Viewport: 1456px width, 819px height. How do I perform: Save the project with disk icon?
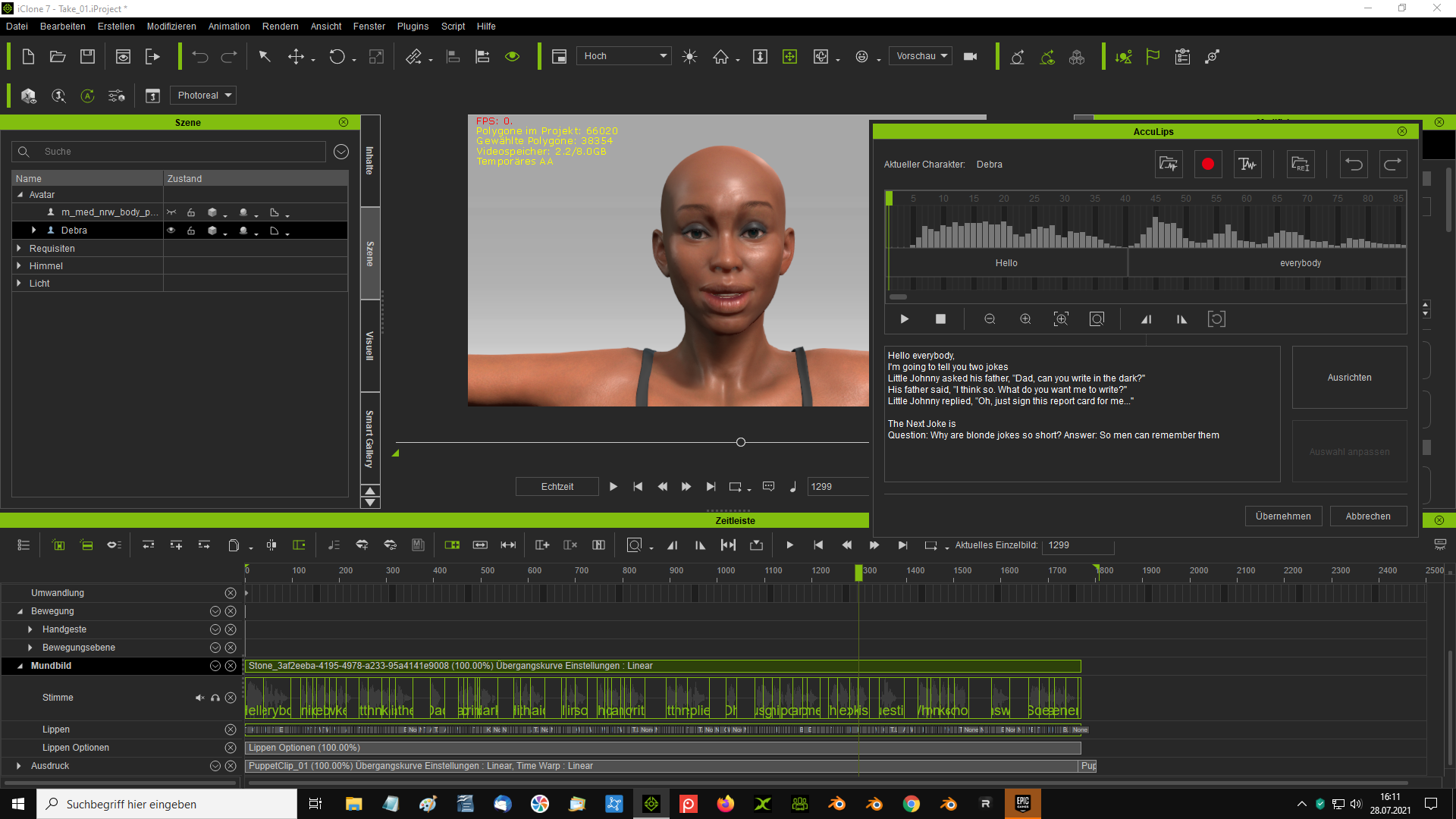click(x=88, y=57)
